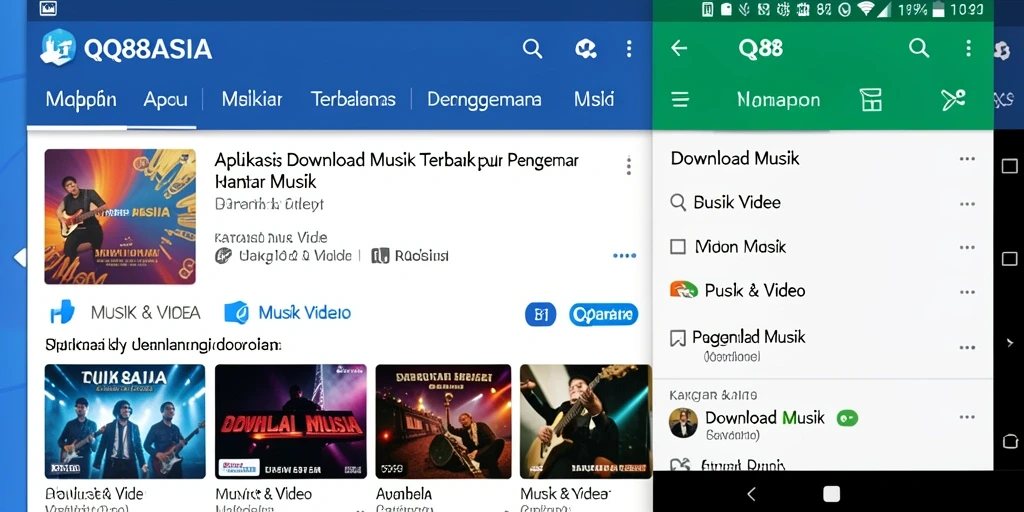The image size is (1024, 512).
Task: Click the Rdosiusi icon under the article
Action: (380, 255)
